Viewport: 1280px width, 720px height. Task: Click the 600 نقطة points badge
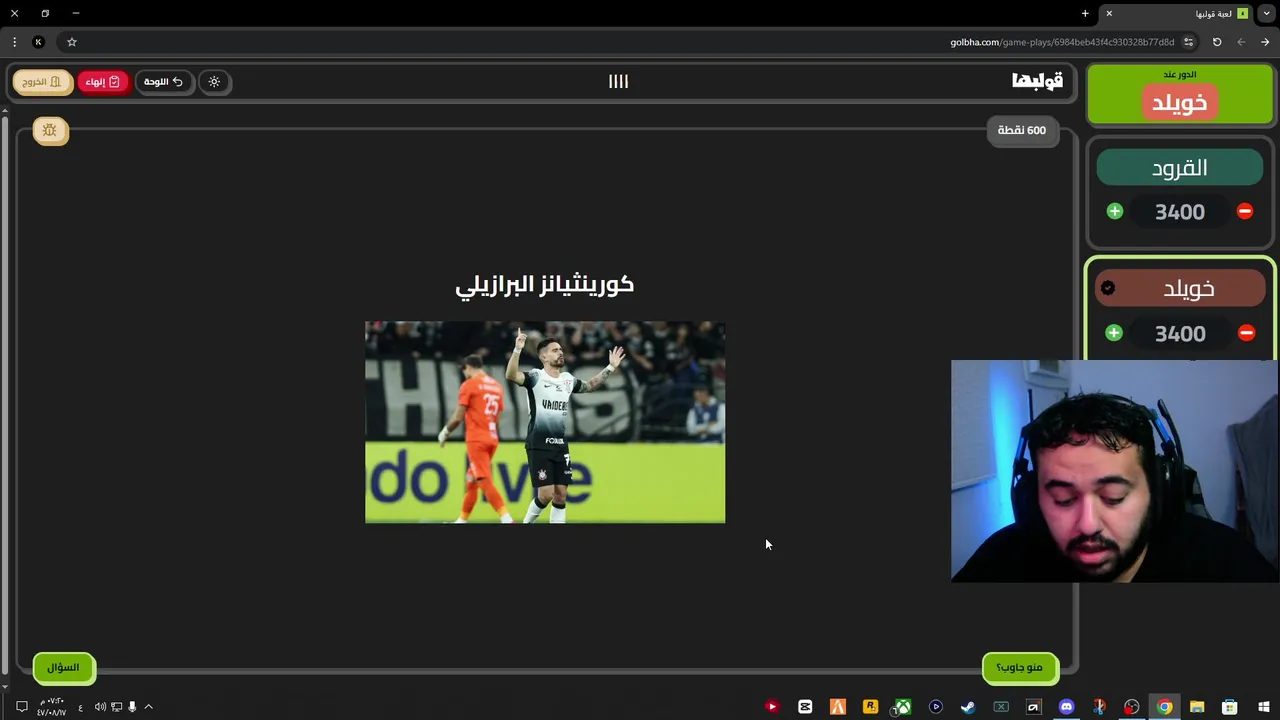click(1022, 130)
